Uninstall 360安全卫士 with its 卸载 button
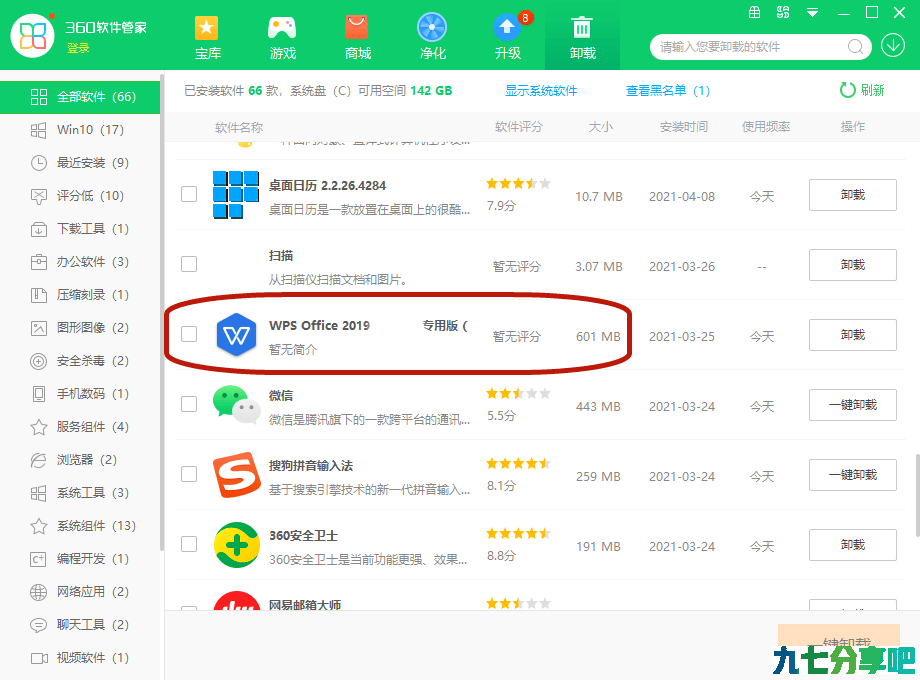The height and width of the screenshot is (680, 920). (853, 545)
